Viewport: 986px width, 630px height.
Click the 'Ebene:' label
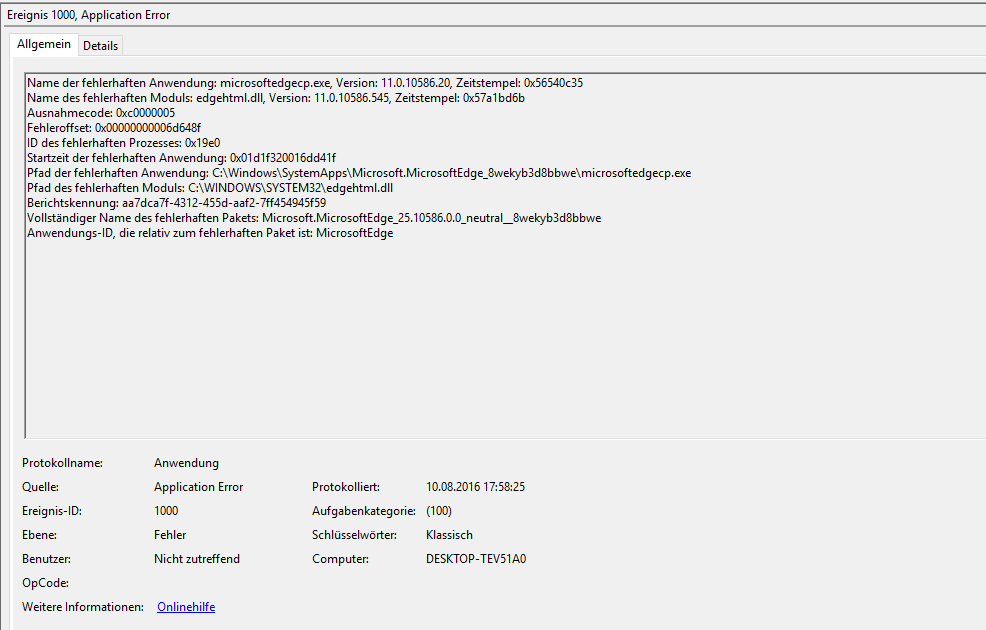point(40,534)
